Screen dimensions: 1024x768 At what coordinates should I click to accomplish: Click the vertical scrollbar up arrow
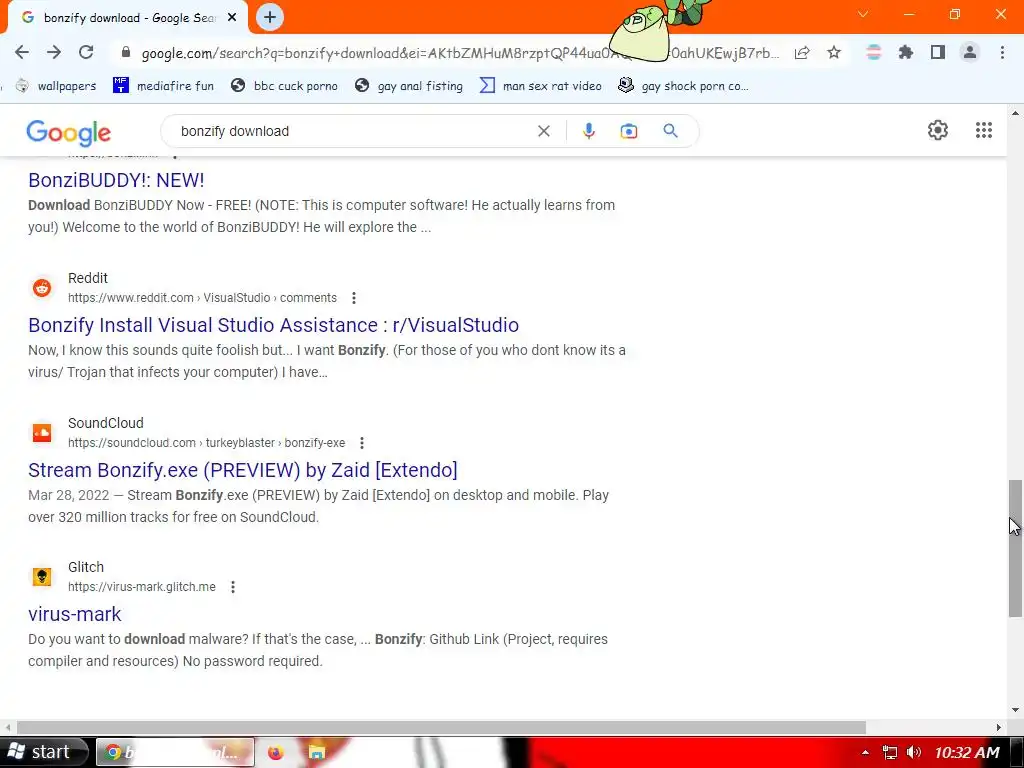1015,114
